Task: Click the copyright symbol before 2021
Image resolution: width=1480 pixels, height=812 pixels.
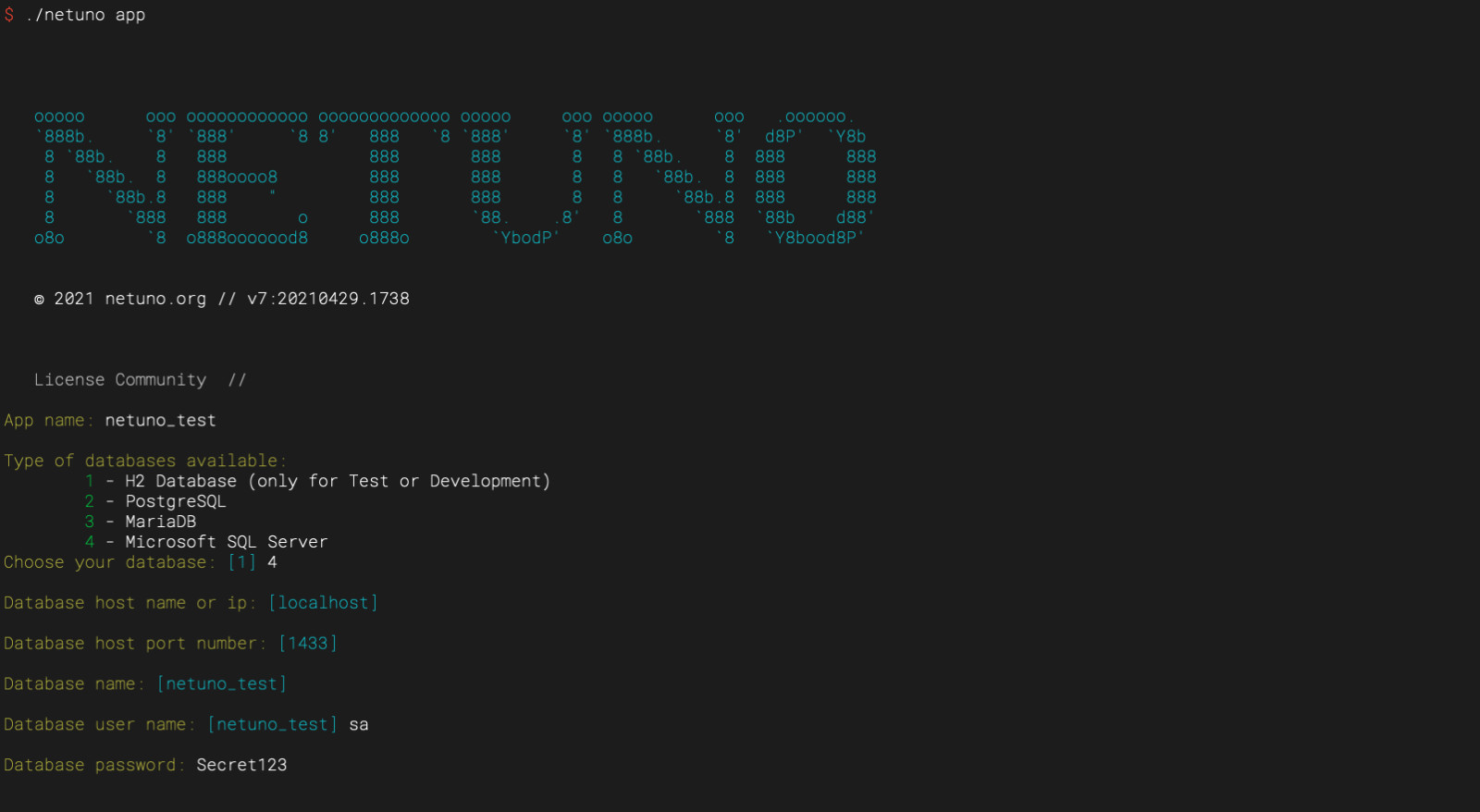Action: (39, 300)
